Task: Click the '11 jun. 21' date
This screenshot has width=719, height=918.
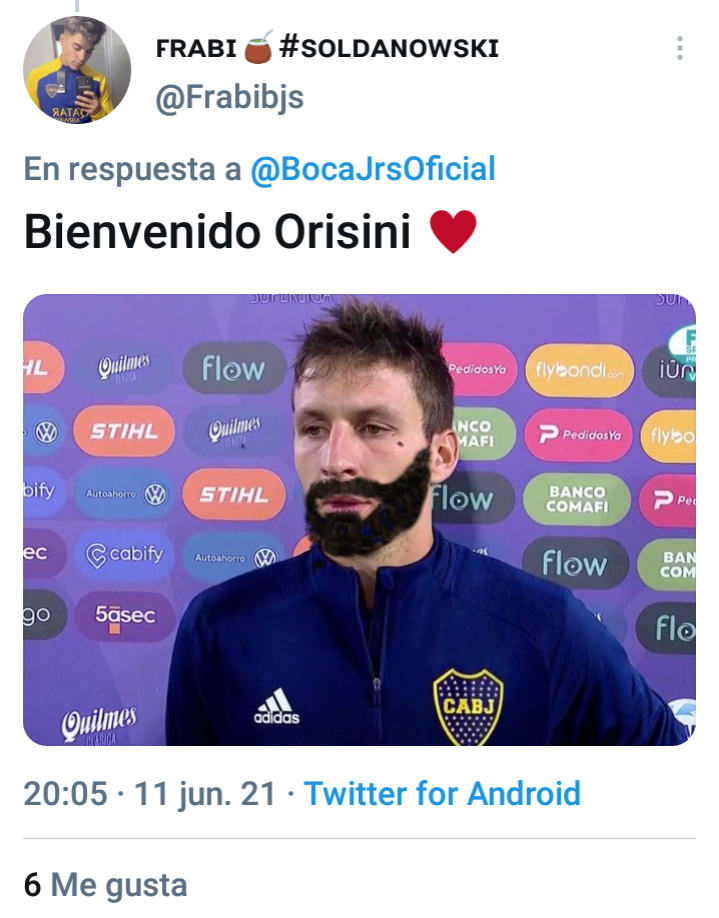Action: (x=205, y=794)
